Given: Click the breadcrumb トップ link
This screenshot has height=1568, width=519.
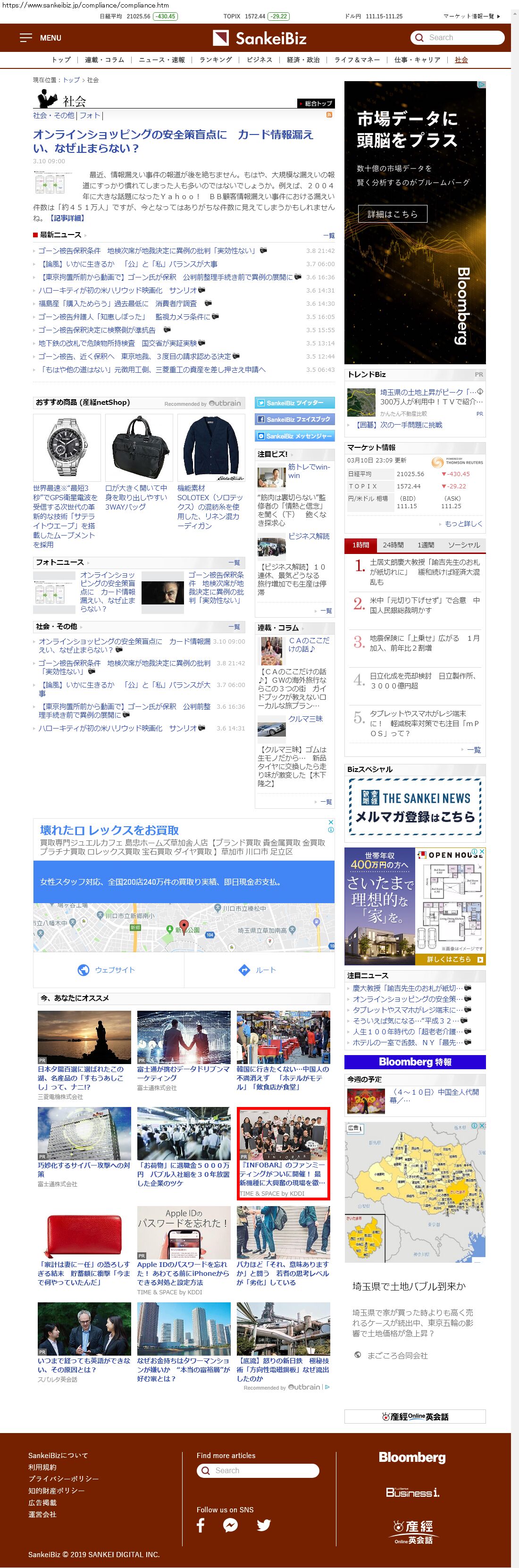Looking at the screenshot, I should [x=71, y=80].
